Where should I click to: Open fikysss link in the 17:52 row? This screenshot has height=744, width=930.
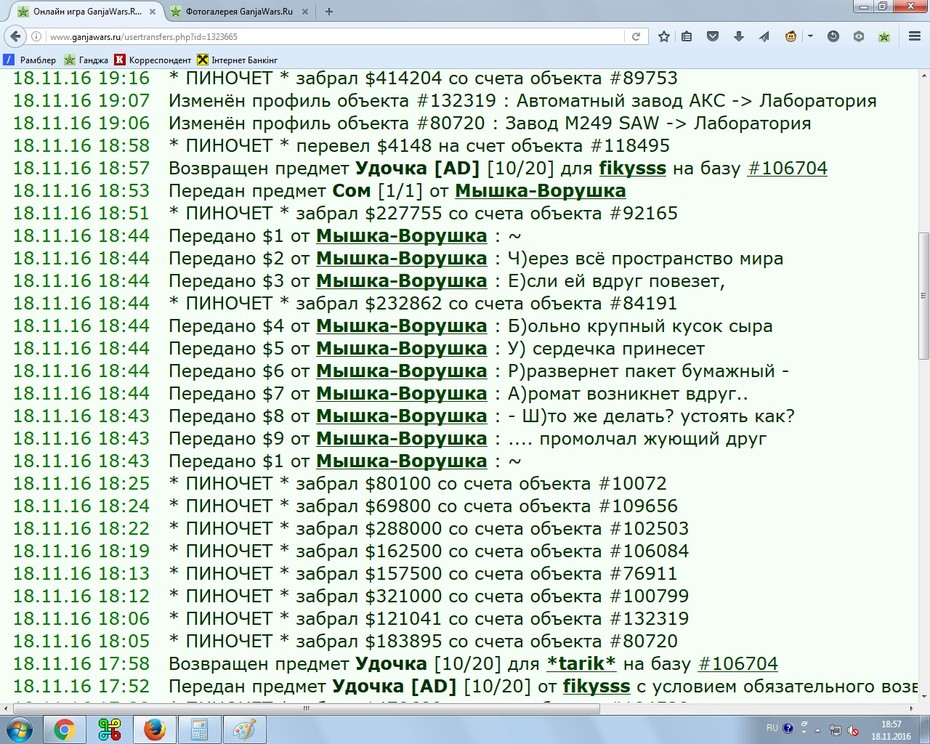[x=596, y=686]
